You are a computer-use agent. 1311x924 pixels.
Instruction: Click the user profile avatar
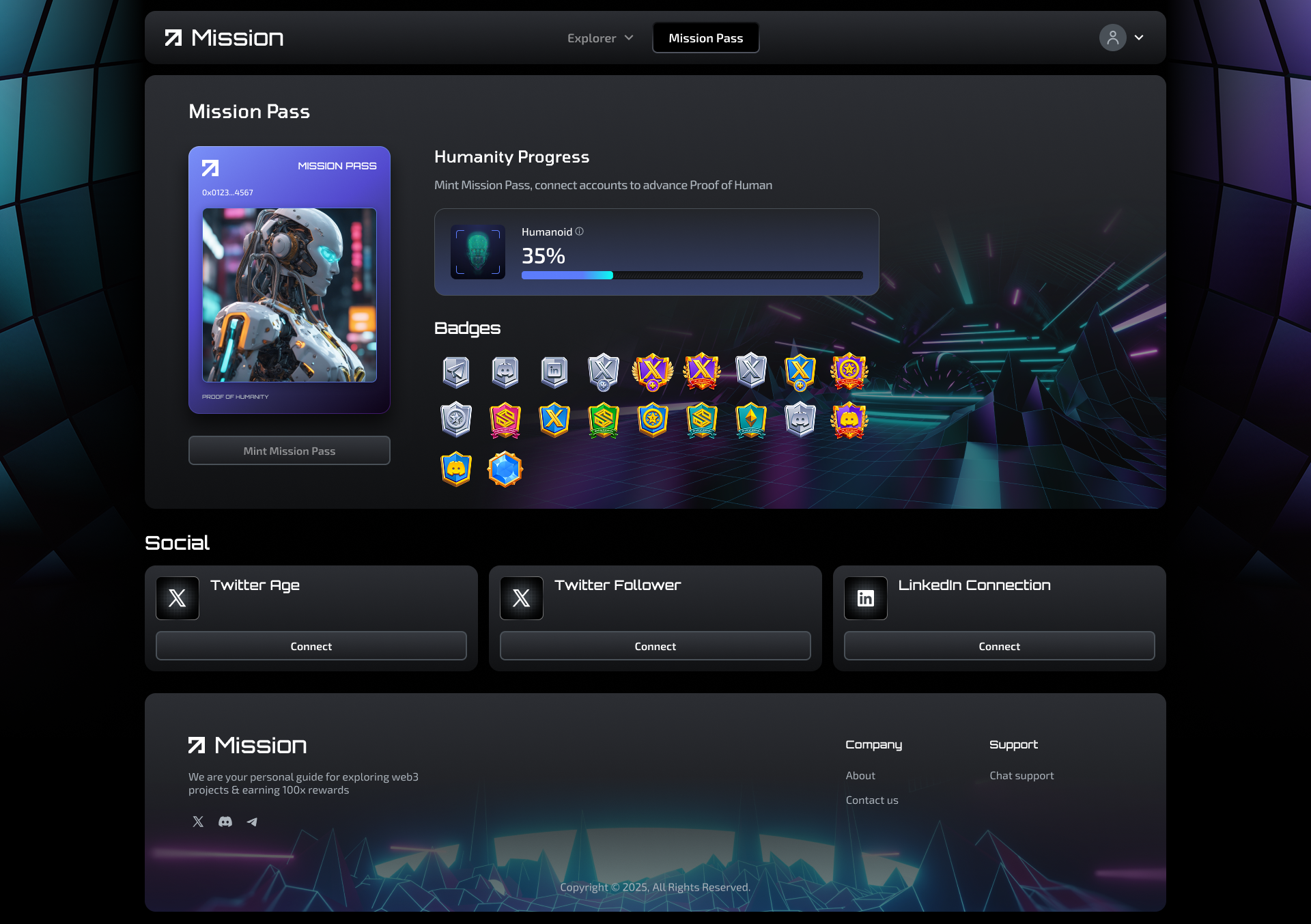[x=1112, y=38]
